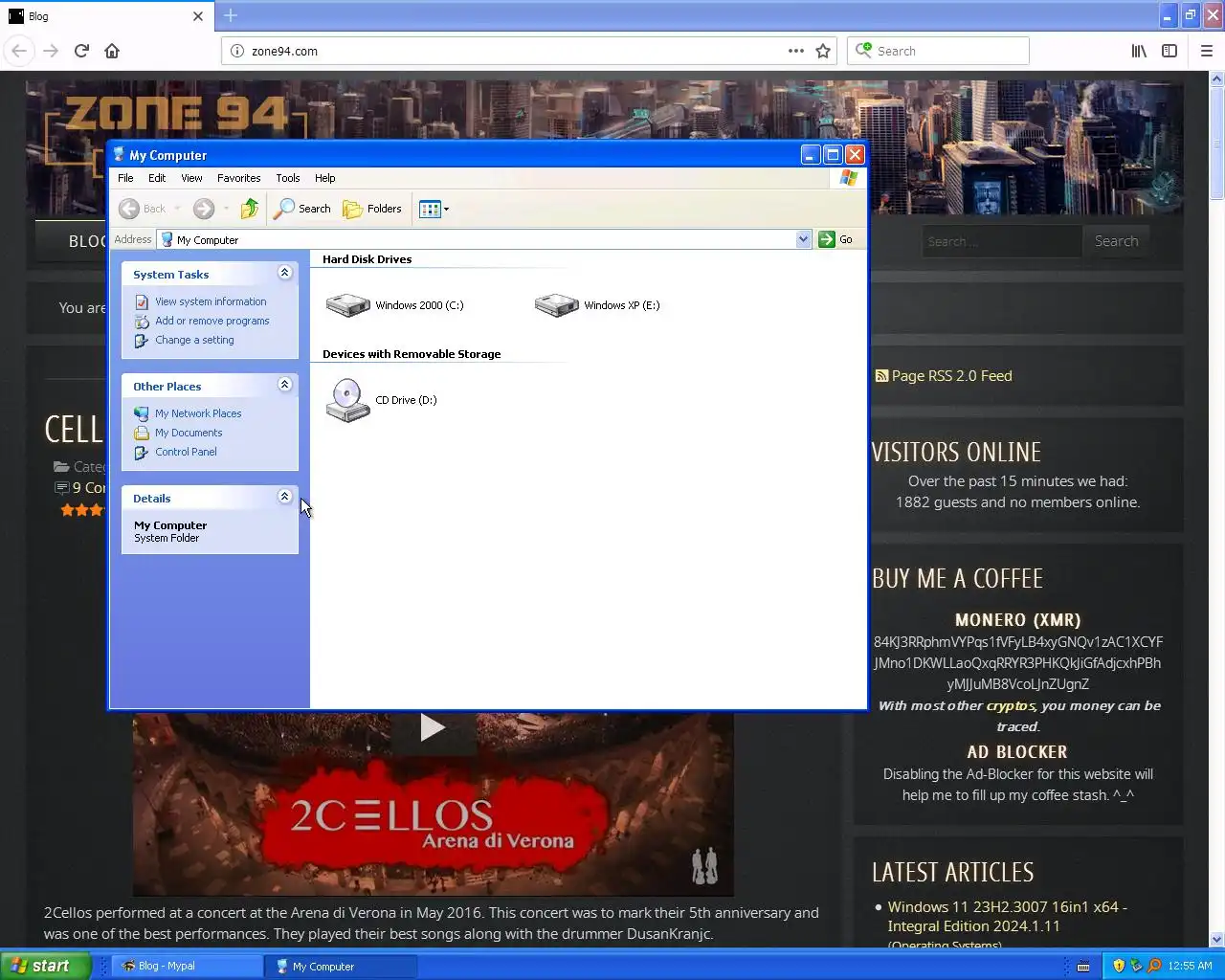Viewport: 1225px width, 980px height.
Task: Open the Help menu
Action: click(325, 178)
